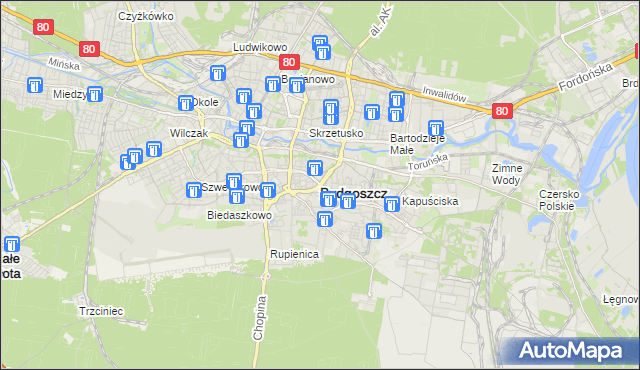Open the ATM marker above the Małe label at the left edge
640x370 pixels.
[12, 245]
